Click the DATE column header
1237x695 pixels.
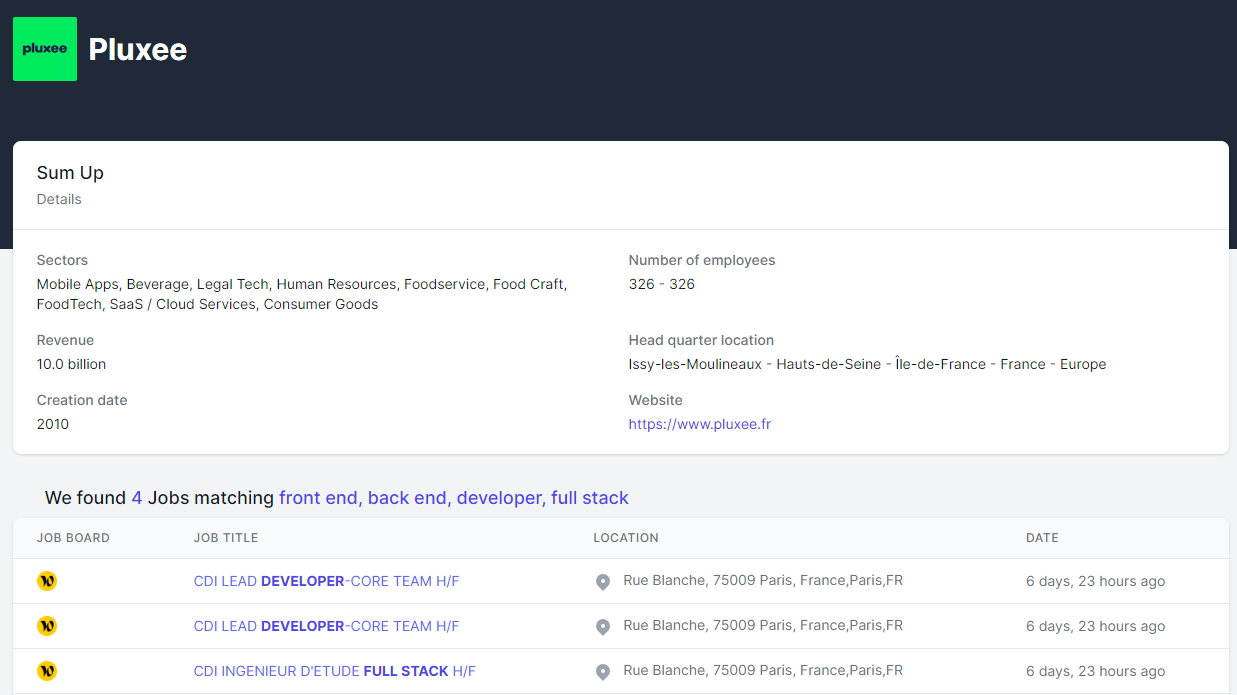[x=1042, y=538]
